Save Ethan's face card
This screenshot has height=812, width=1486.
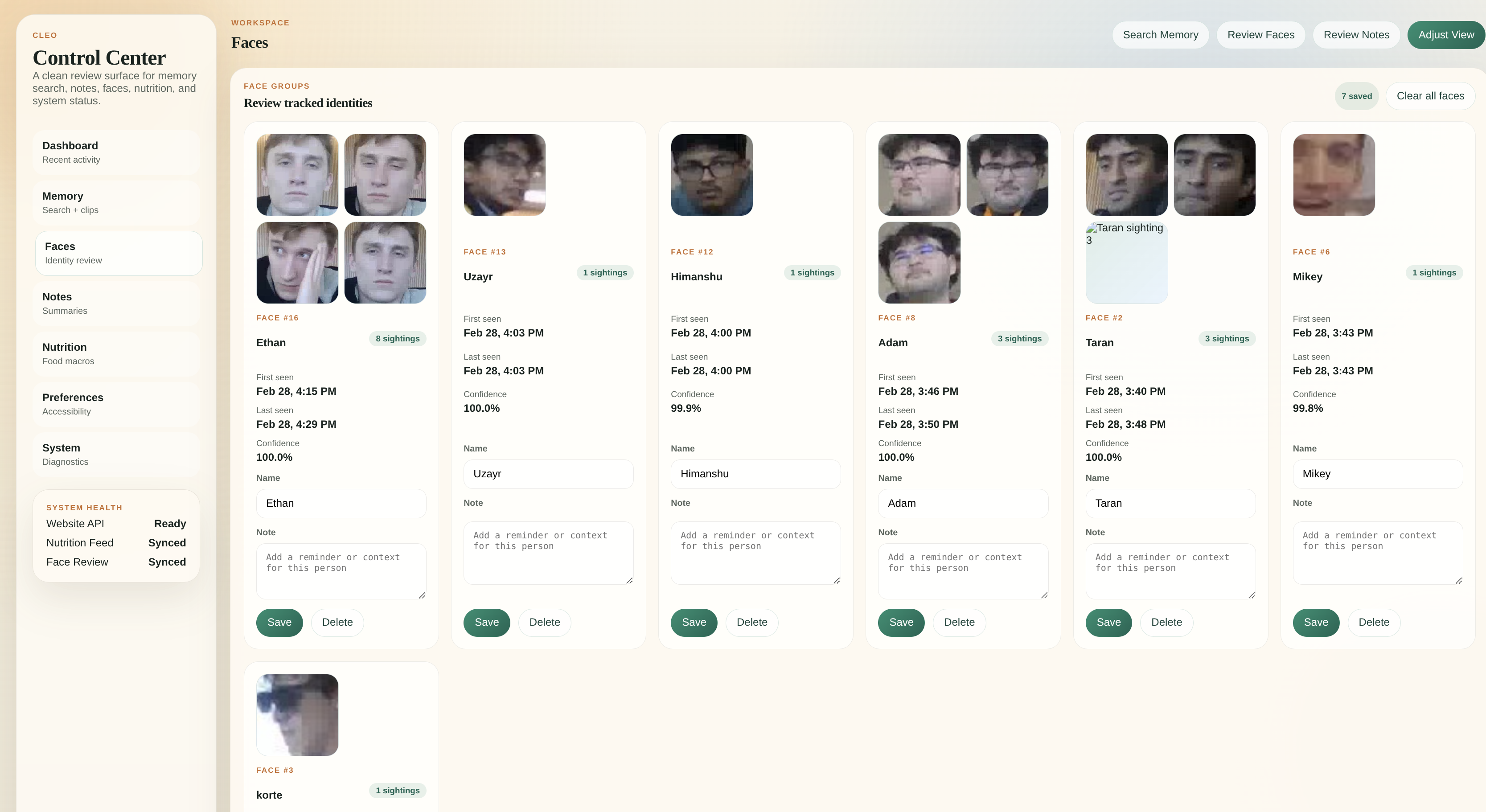tap(279, 622)
